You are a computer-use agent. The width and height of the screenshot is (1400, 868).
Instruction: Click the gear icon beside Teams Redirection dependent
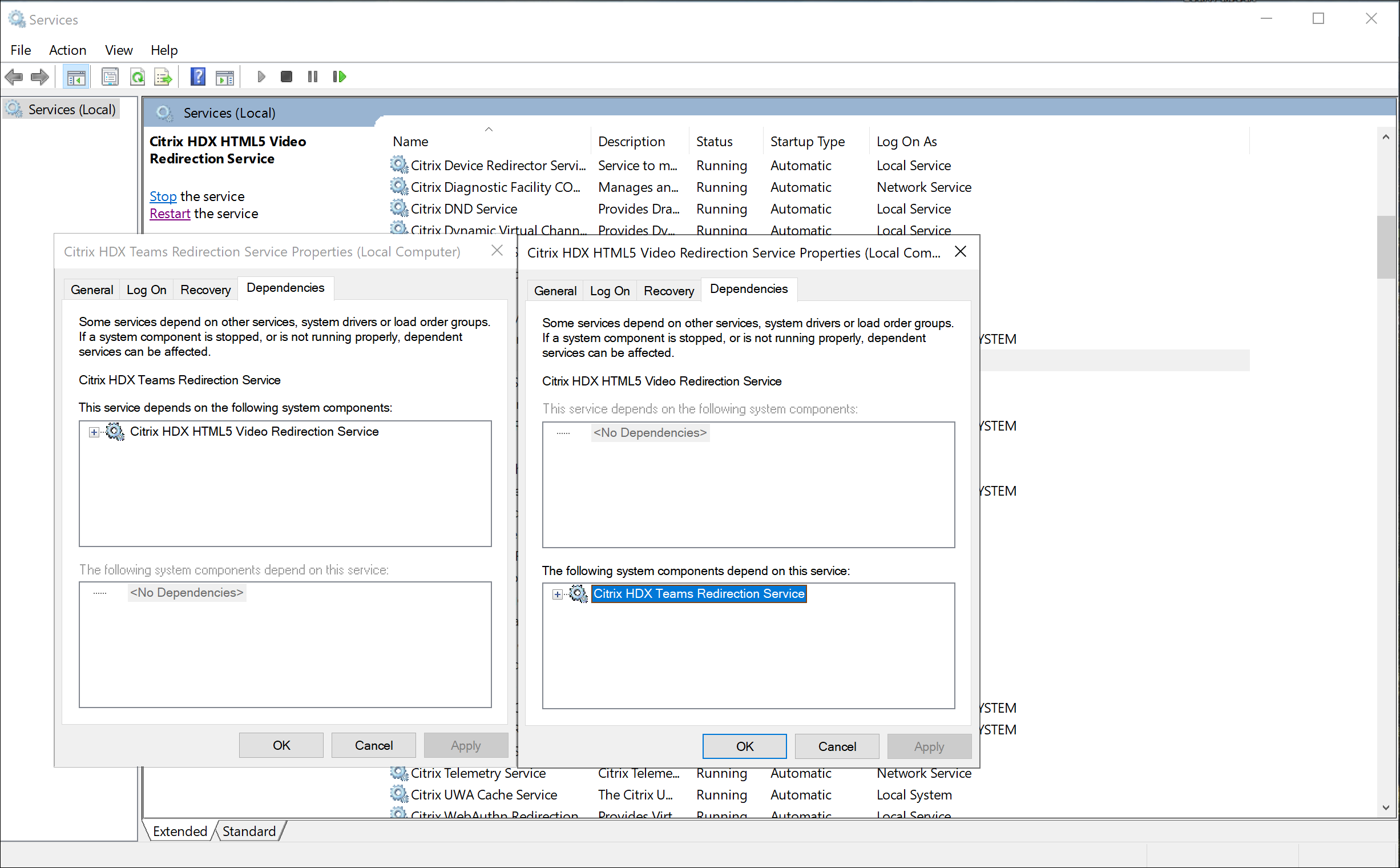pyautogui.click(x=578, y=594)
